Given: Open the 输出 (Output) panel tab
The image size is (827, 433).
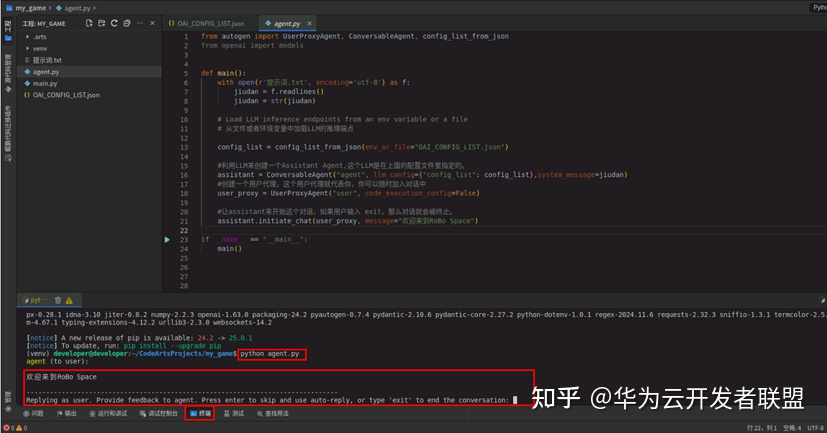Looking at the screenshot, I should (67, 413).
